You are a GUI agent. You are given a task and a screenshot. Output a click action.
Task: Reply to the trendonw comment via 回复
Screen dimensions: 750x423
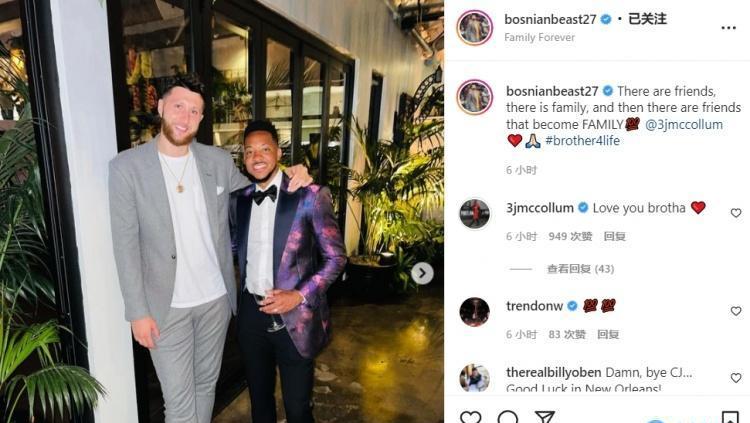coord(608,334)
